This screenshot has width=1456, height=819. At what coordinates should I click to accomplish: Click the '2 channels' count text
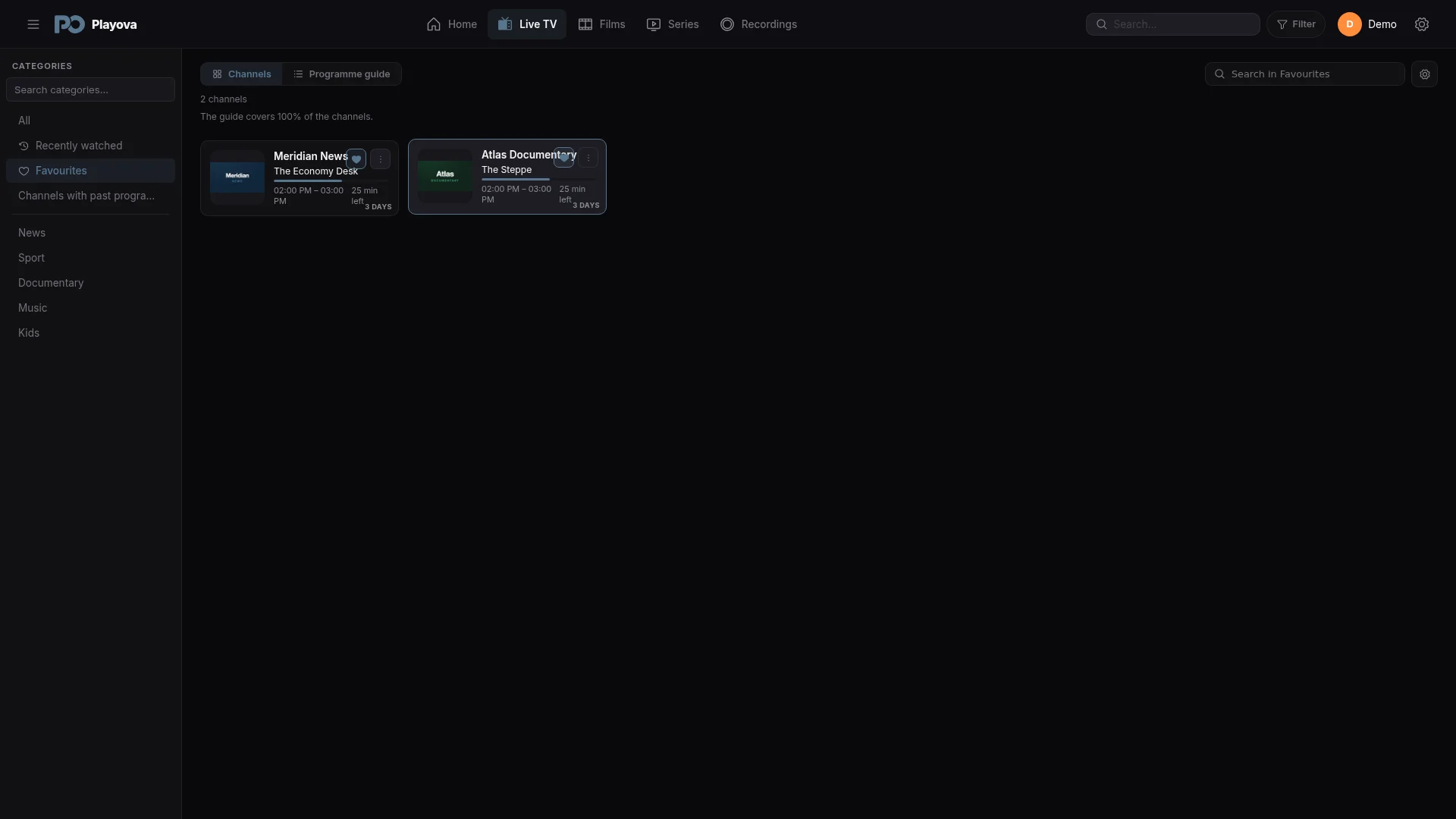click(x=224, y=99)
